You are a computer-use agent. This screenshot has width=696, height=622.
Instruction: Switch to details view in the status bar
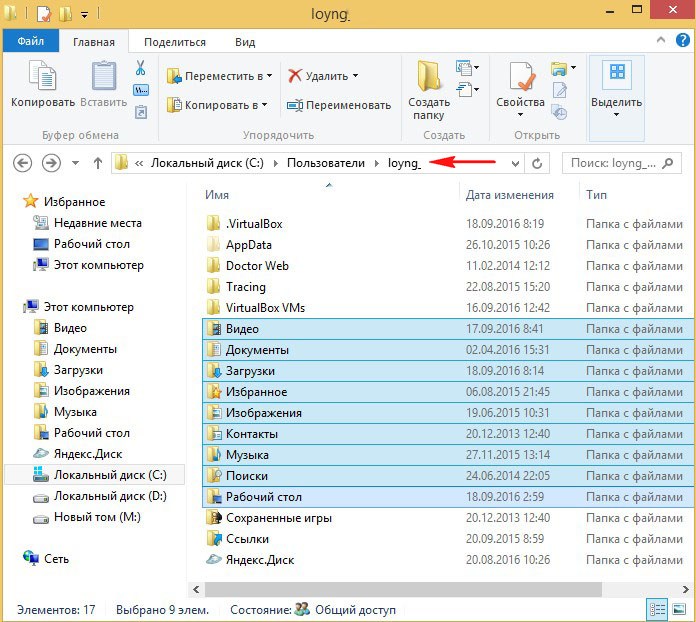[x=657, y=609]
